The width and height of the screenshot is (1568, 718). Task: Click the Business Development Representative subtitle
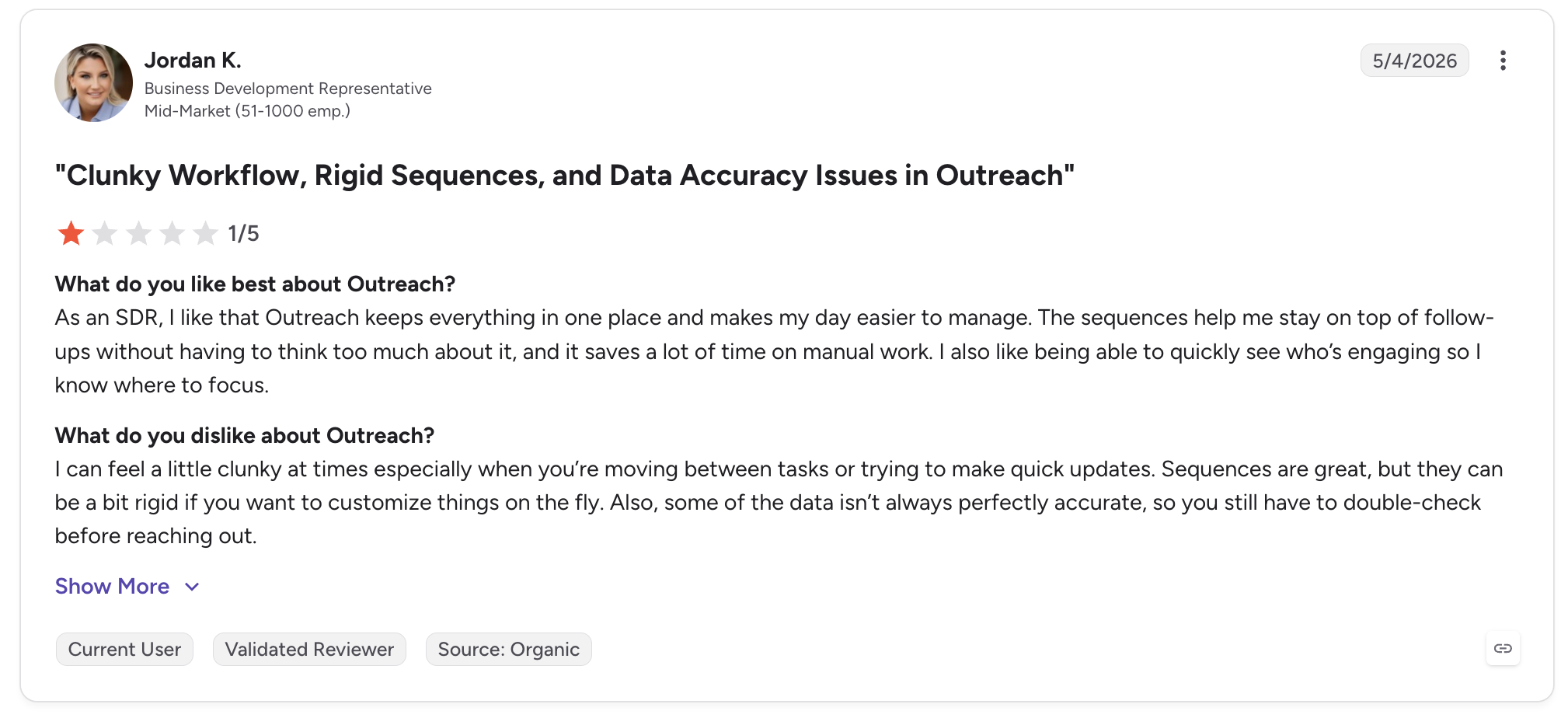pyautogui.click(x=287, y=89)
